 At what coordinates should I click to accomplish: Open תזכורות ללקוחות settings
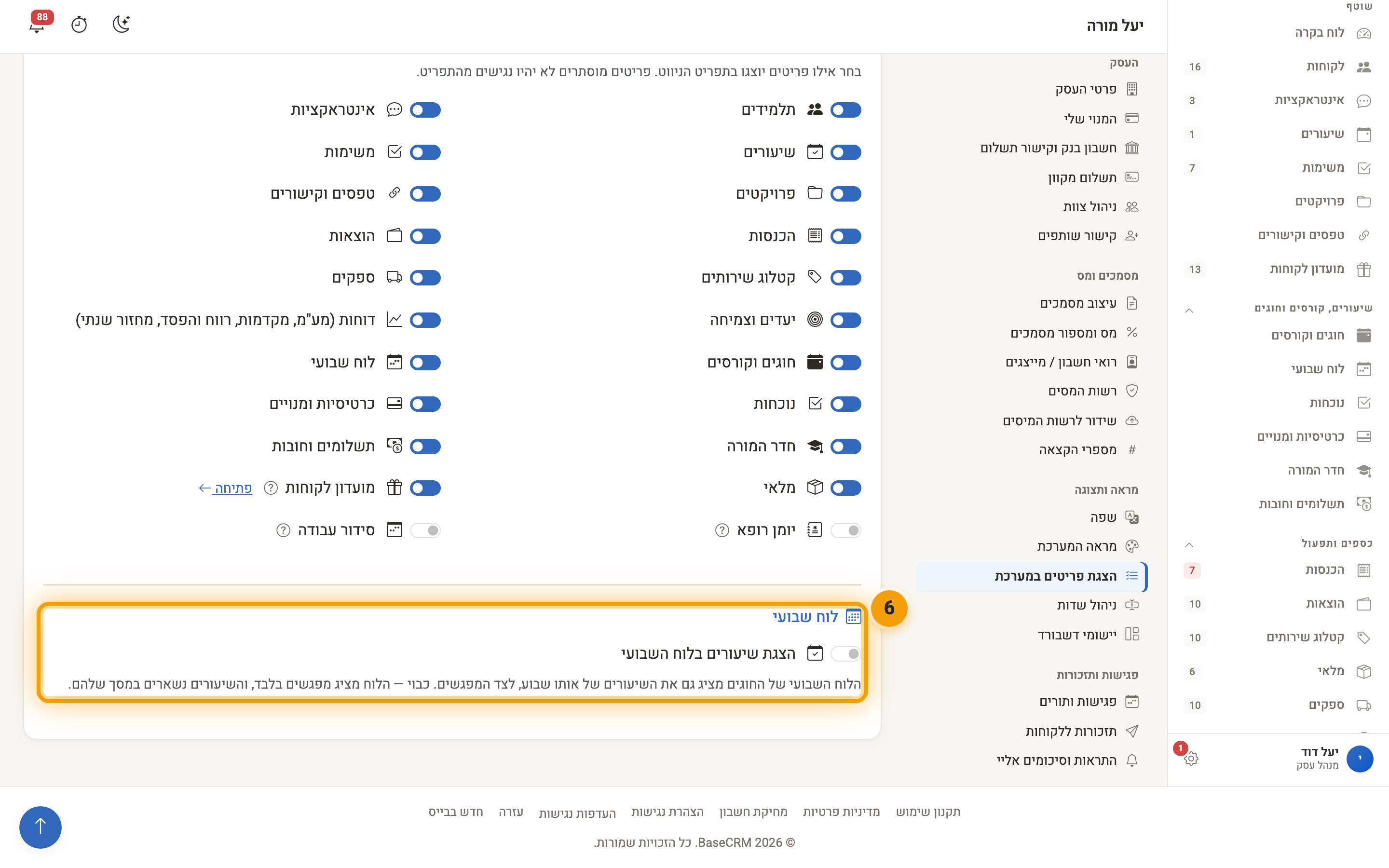click(x=1032, y=732)
